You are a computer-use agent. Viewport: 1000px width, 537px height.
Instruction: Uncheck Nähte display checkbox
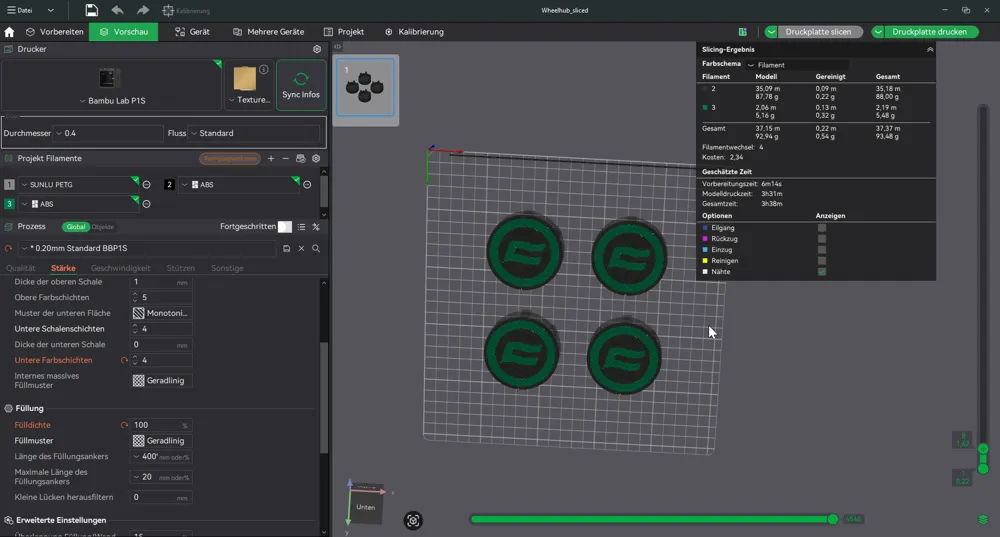tap(821, 272)
